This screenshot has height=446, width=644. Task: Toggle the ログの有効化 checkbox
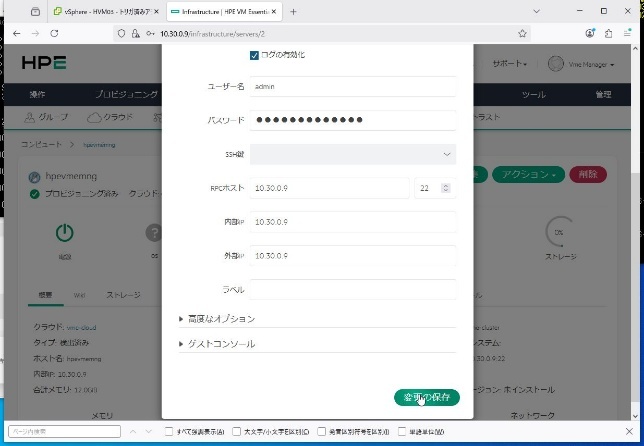tap(254, 55)
